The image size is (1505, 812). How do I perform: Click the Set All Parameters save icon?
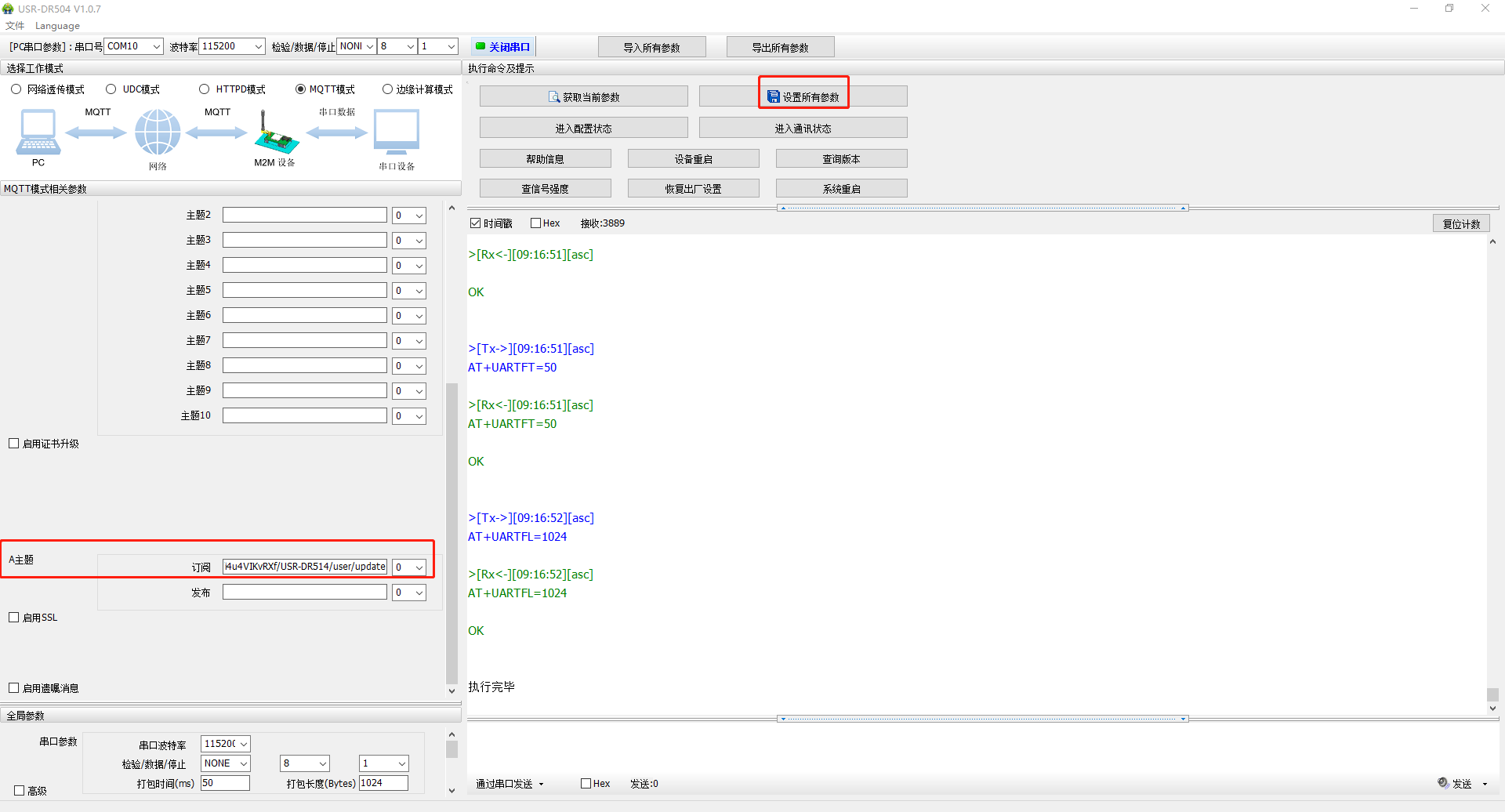pos(774,97)
